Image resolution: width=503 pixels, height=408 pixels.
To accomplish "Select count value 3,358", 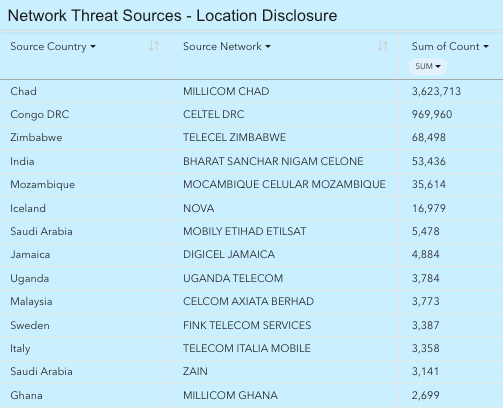I will [x=425, y=348].
